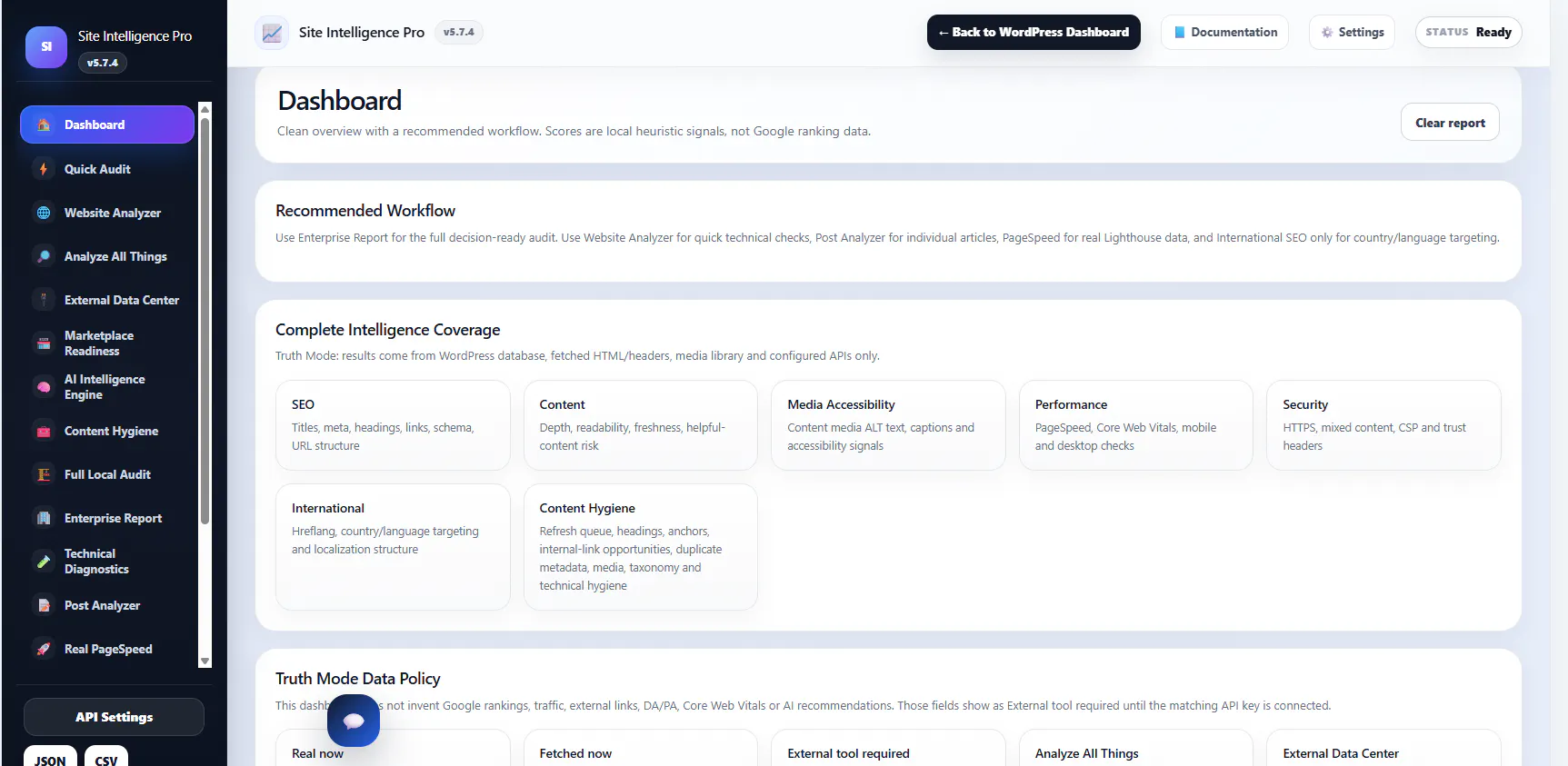Image resolution: width=1568 pixels, height=766 pixels.
Task: Open Settings from the top bar
Action: [1352, 33]
